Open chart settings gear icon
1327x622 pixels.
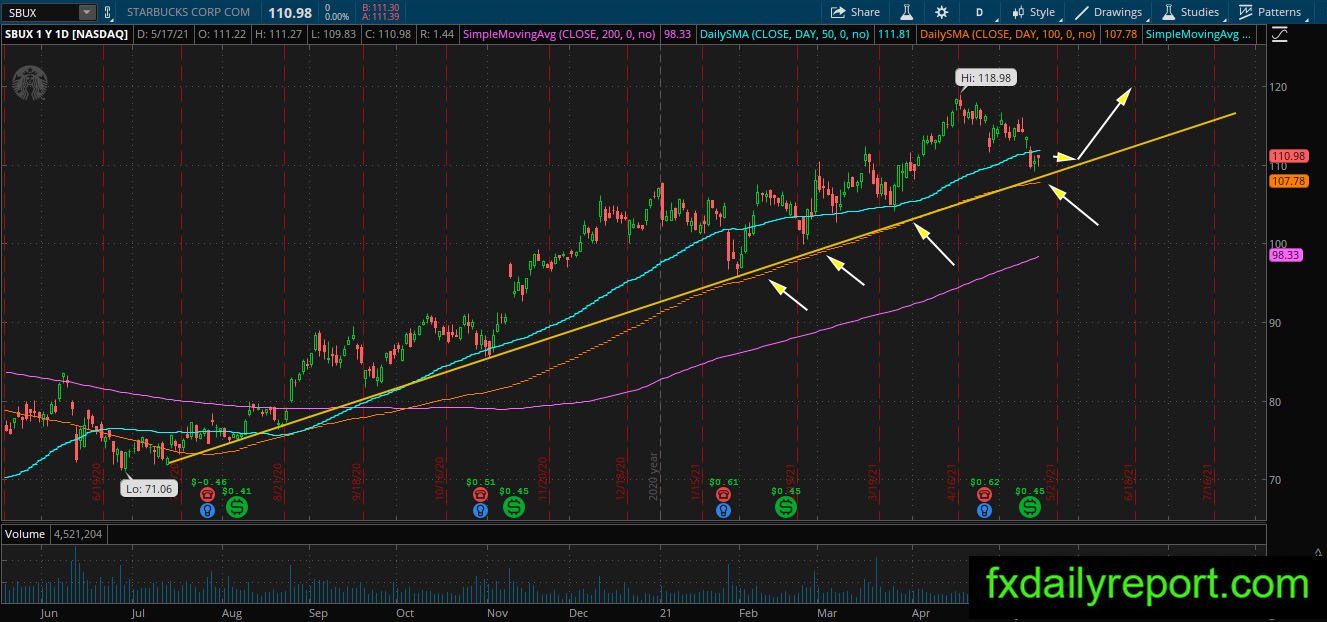click(x=941, y=12)
